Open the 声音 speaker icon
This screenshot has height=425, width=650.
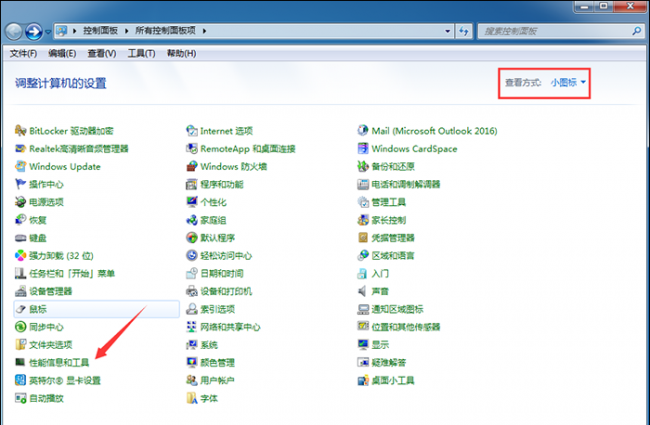(x=363, y=291)
